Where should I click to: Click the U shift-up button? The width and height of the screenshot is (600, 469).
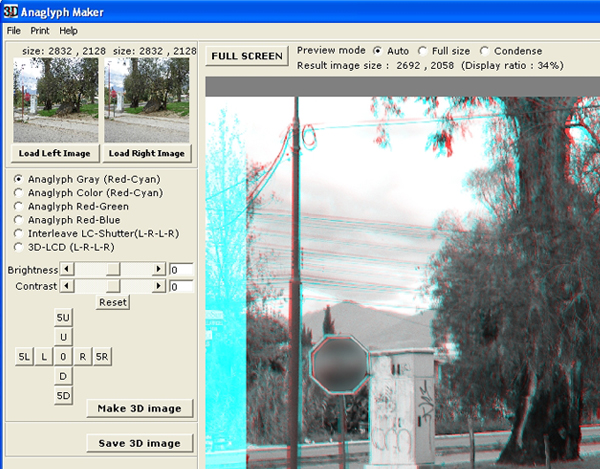64,337
